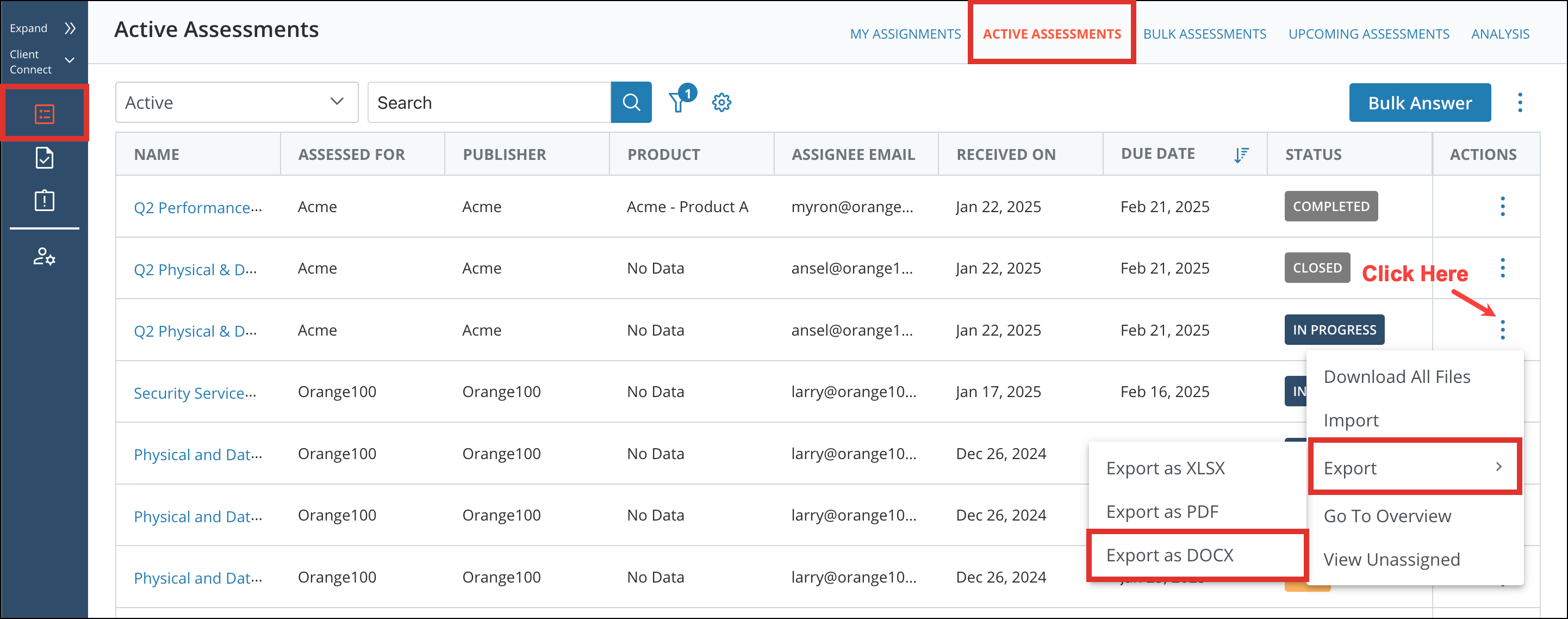Open actions menu for COMPLETED assessment row

(x=1502, y=207)
